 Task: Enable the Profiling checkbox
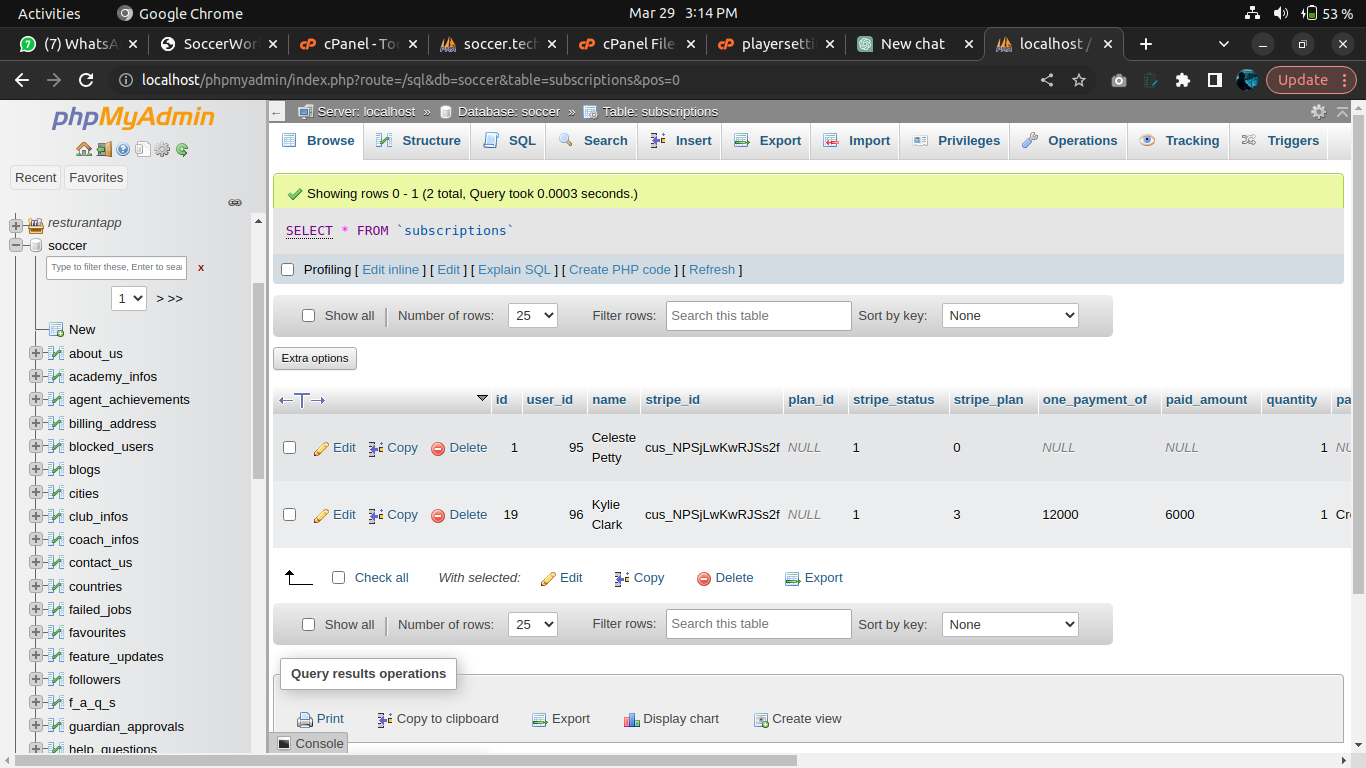point(288,270)
